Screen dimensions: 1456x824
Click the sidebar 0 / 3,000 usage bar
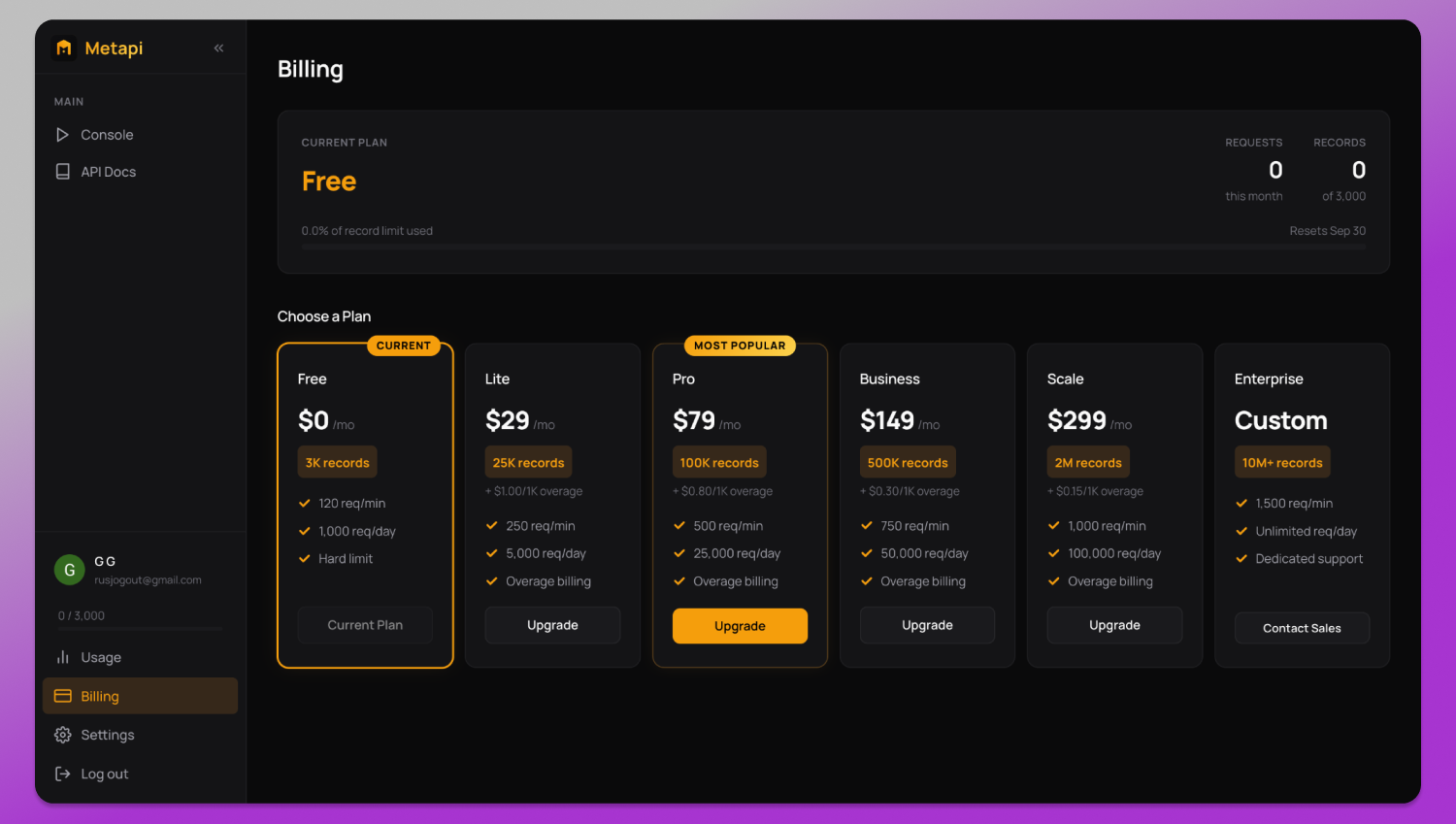[140, 629]
